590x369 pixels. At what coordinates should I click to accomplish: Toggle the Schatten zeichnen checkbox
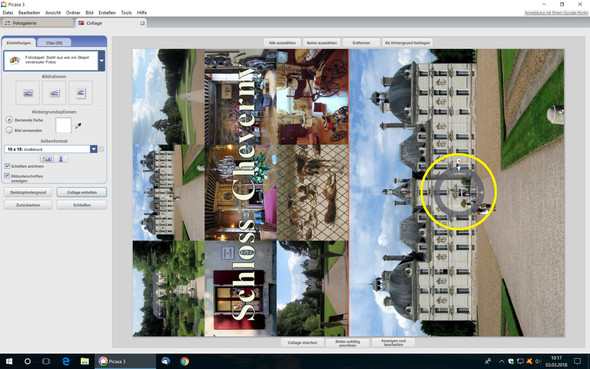7,166
